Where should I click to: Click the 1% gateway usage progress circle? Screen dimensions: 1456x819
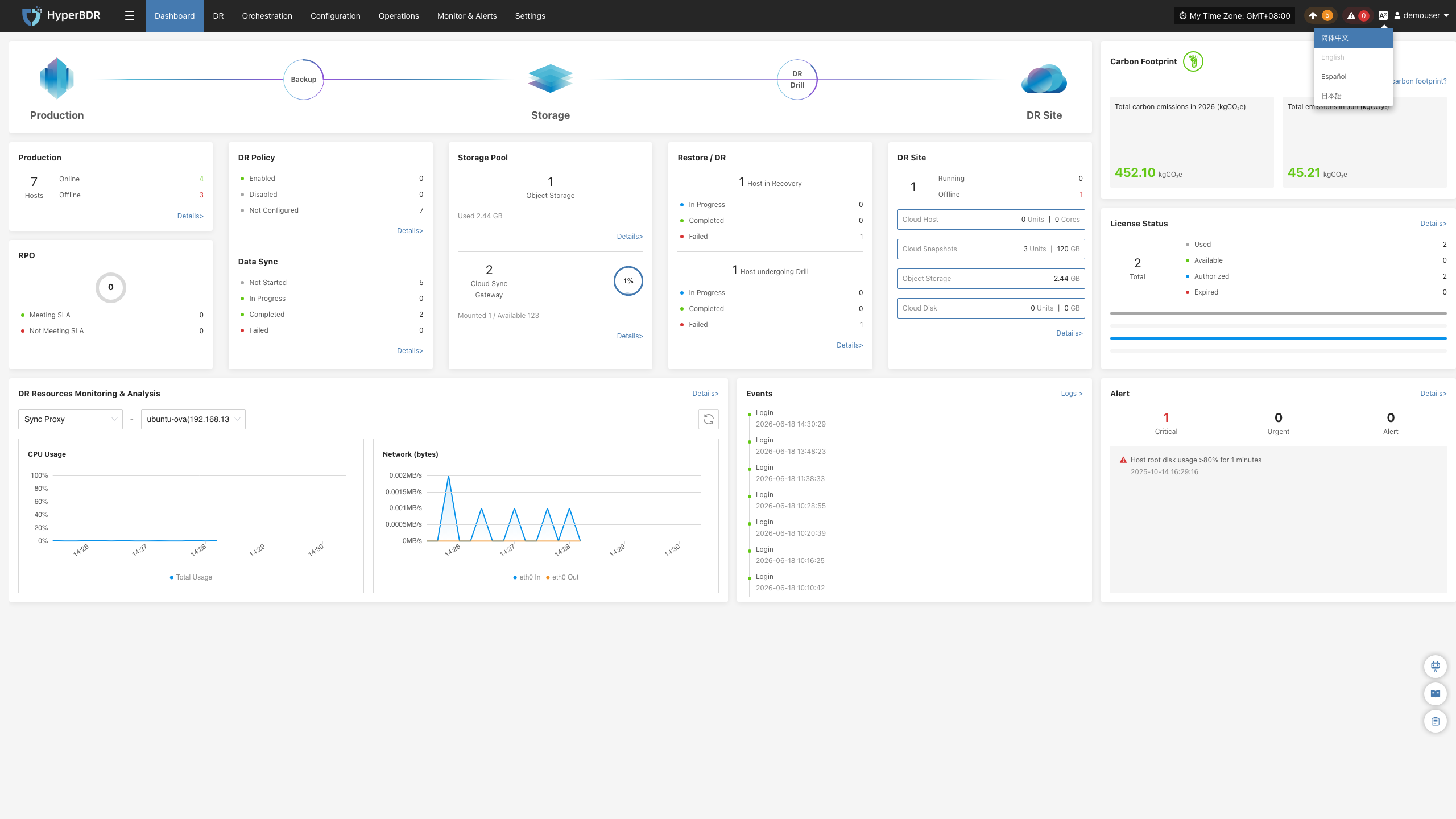[628, 281]
